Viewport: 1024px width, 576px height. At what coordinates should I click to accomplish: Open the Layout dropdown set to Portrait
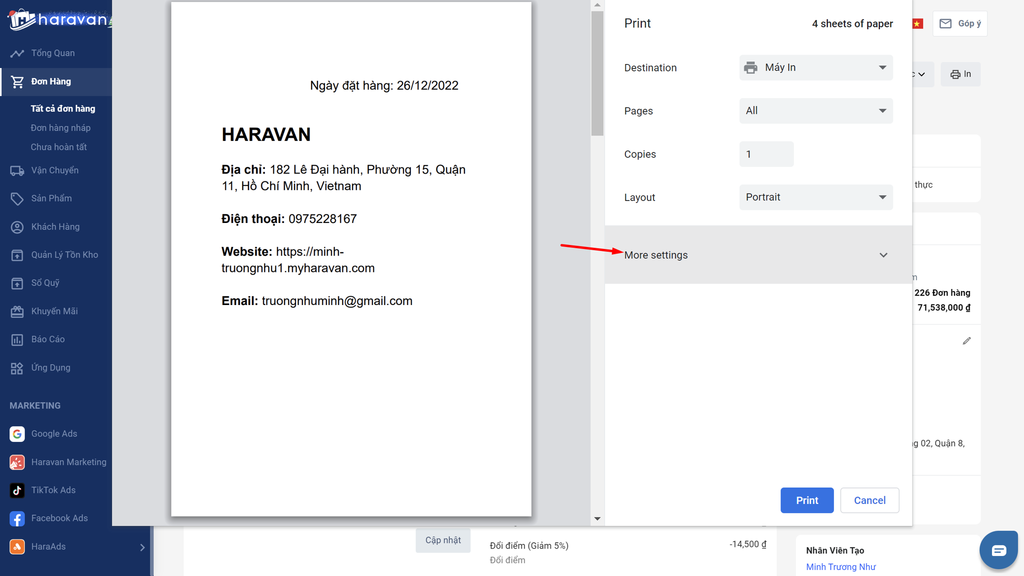coord(816,197)
